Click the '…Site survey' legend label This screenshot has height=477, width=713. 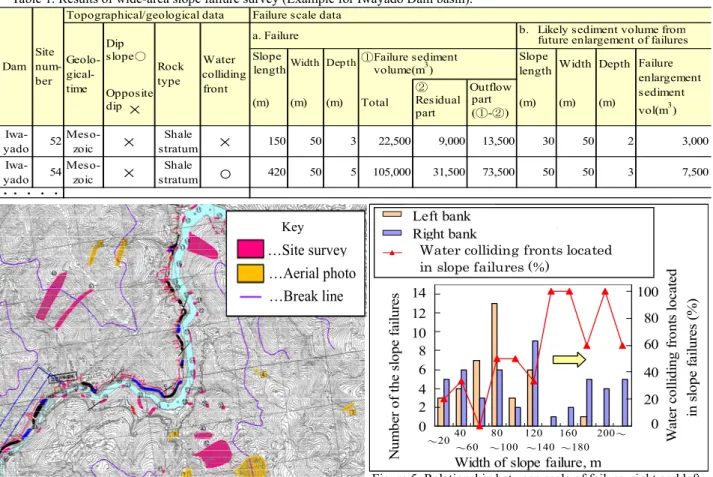[307, 250]
